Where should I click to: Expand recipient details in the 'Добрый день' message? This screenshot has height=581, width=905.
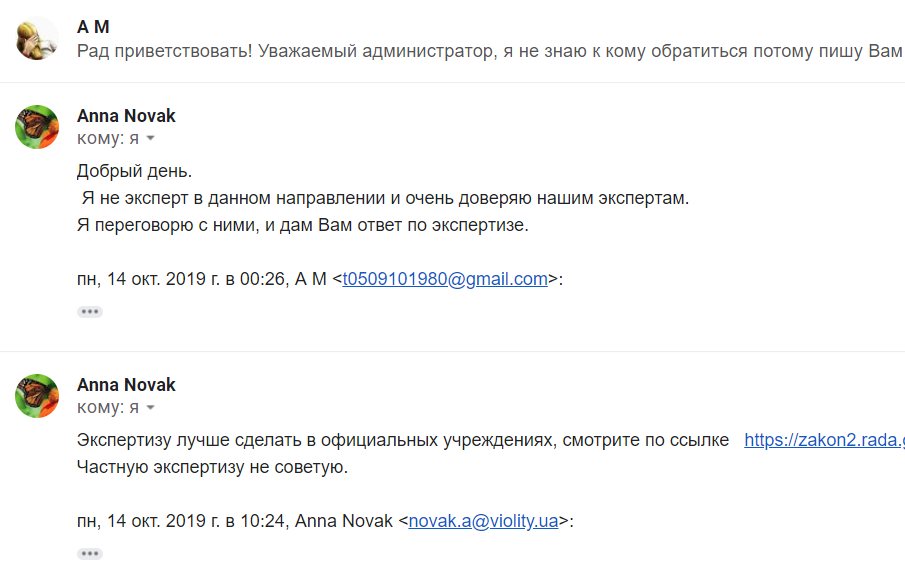point(151,139)
